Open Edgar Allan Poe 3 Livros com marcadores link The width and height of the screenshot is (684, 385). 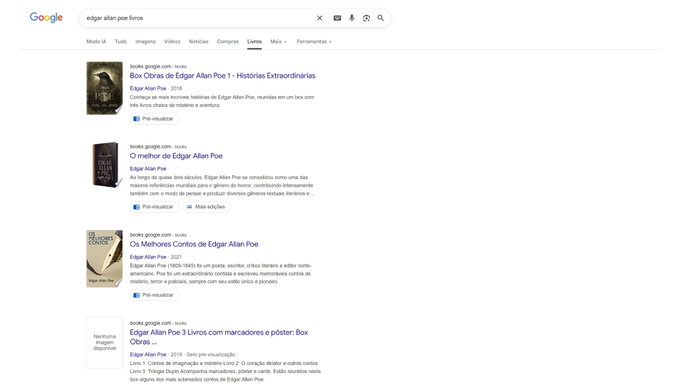219,337
